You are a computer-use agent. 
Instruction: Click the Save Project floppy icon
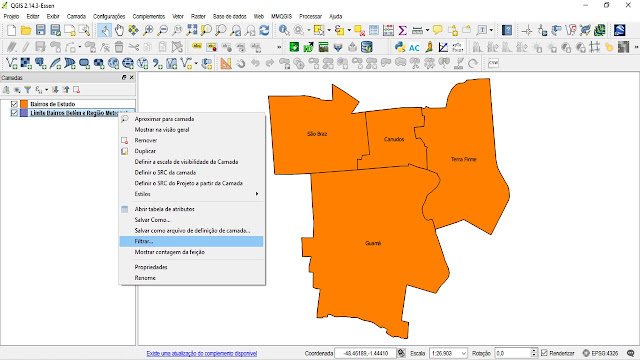click(x=40, y=30)
